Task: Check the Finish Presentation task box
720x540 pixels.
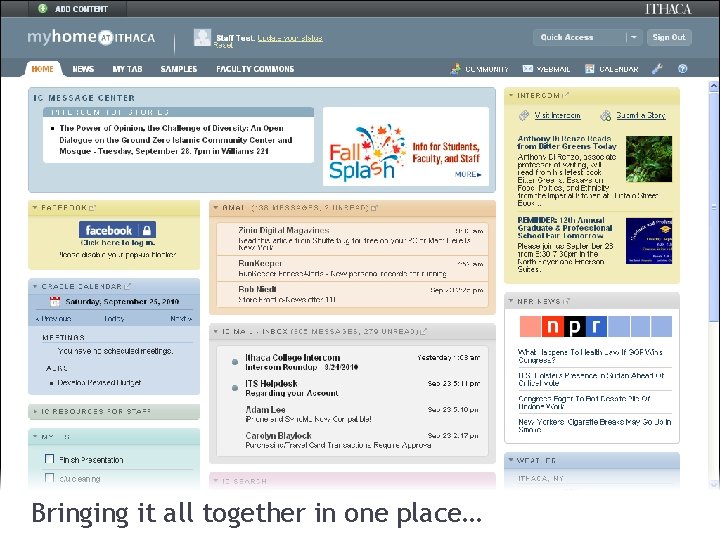Action: [x=50, y=459]
